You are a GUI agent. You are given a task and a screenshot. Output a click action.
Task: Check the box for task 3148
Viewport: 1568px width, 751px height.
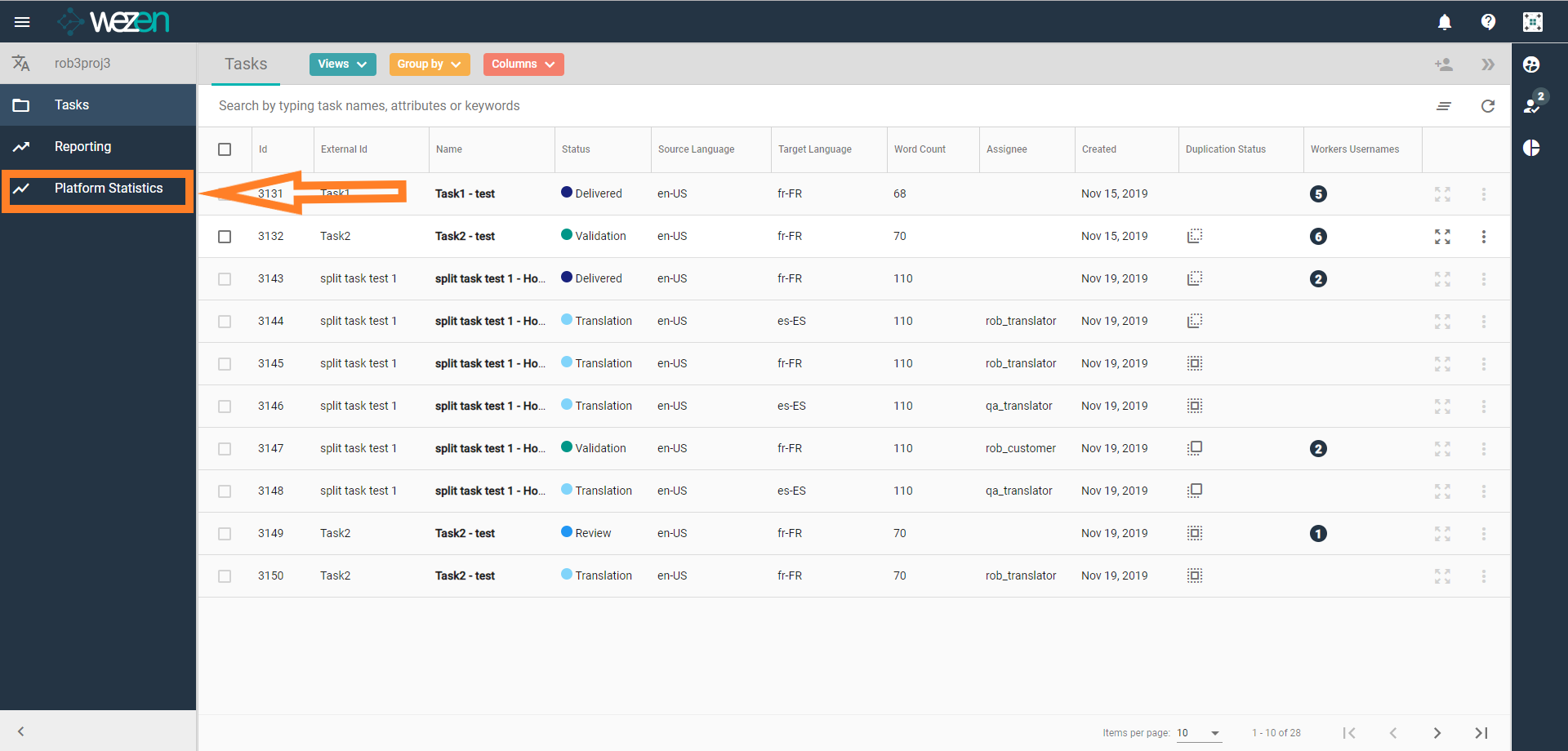pos(225,491)
